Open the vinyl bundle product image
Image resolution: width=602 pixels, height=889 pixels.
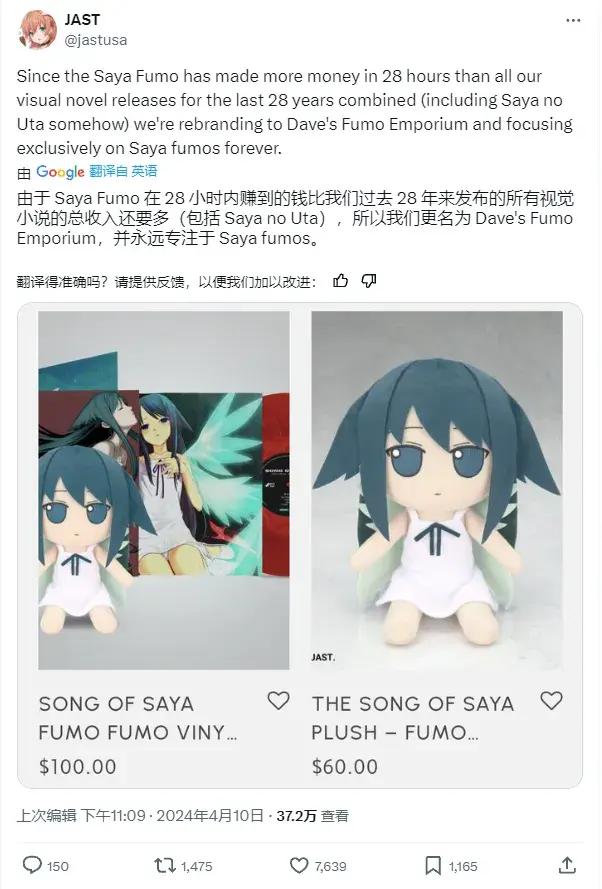tap(164, 490)
